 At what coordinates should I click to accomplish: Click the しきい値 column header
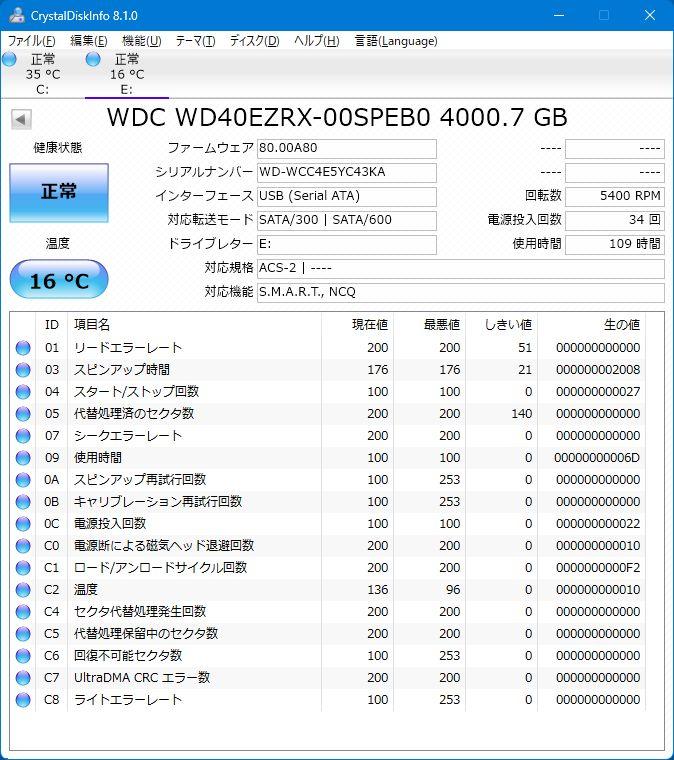click(502, 325)
